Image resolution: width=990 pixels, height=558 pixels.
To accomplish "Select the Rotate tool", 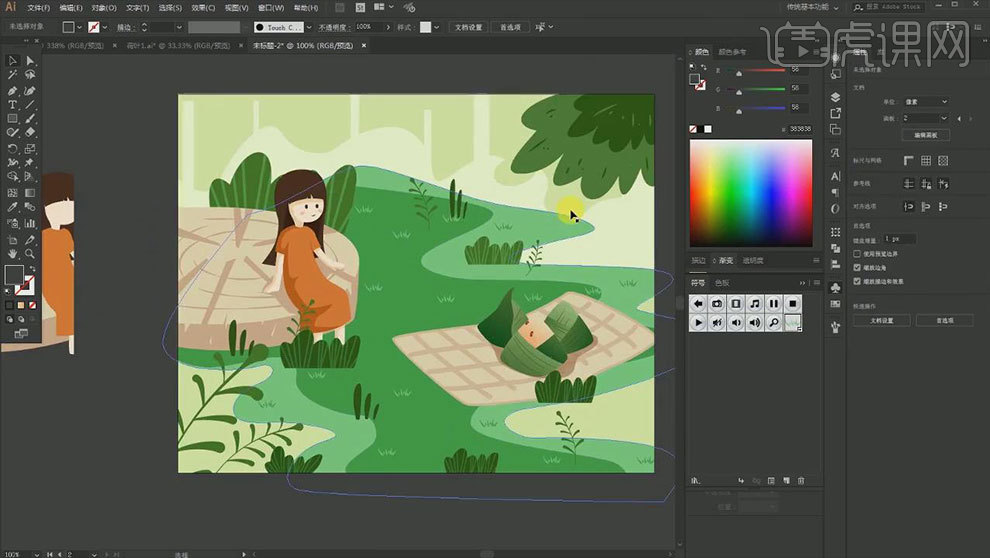I will pyautogui.click(x=12, y=149).
